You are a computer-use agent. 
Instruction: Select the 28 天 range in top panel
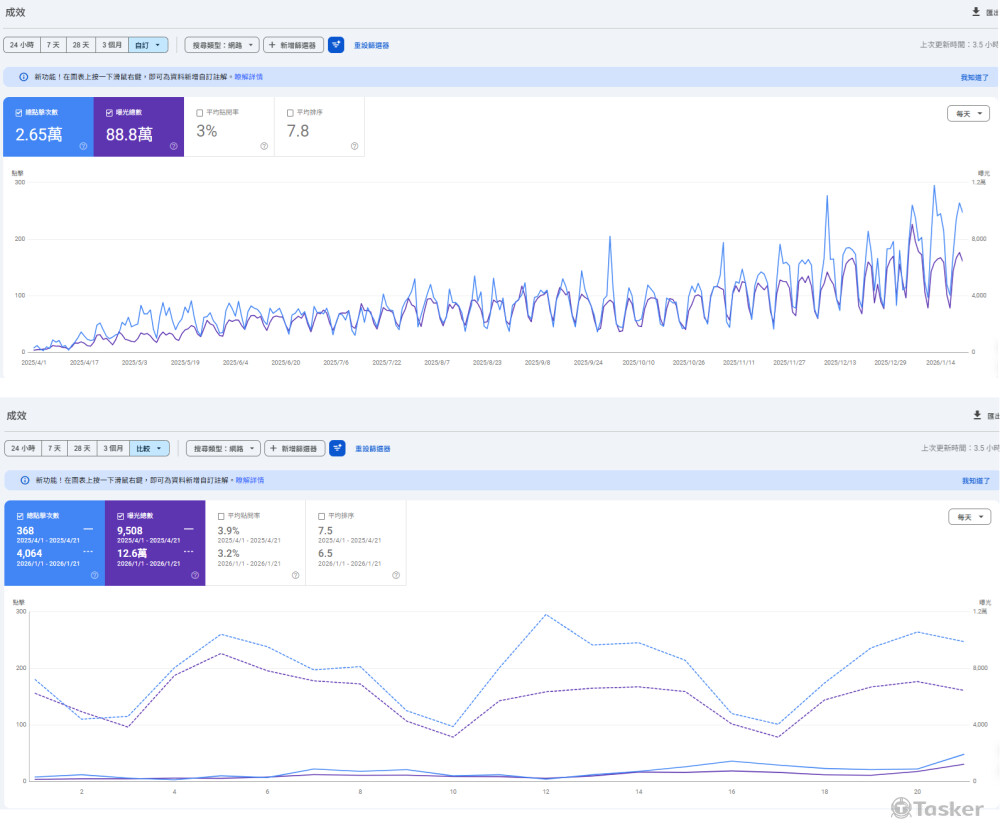[82, 45]
